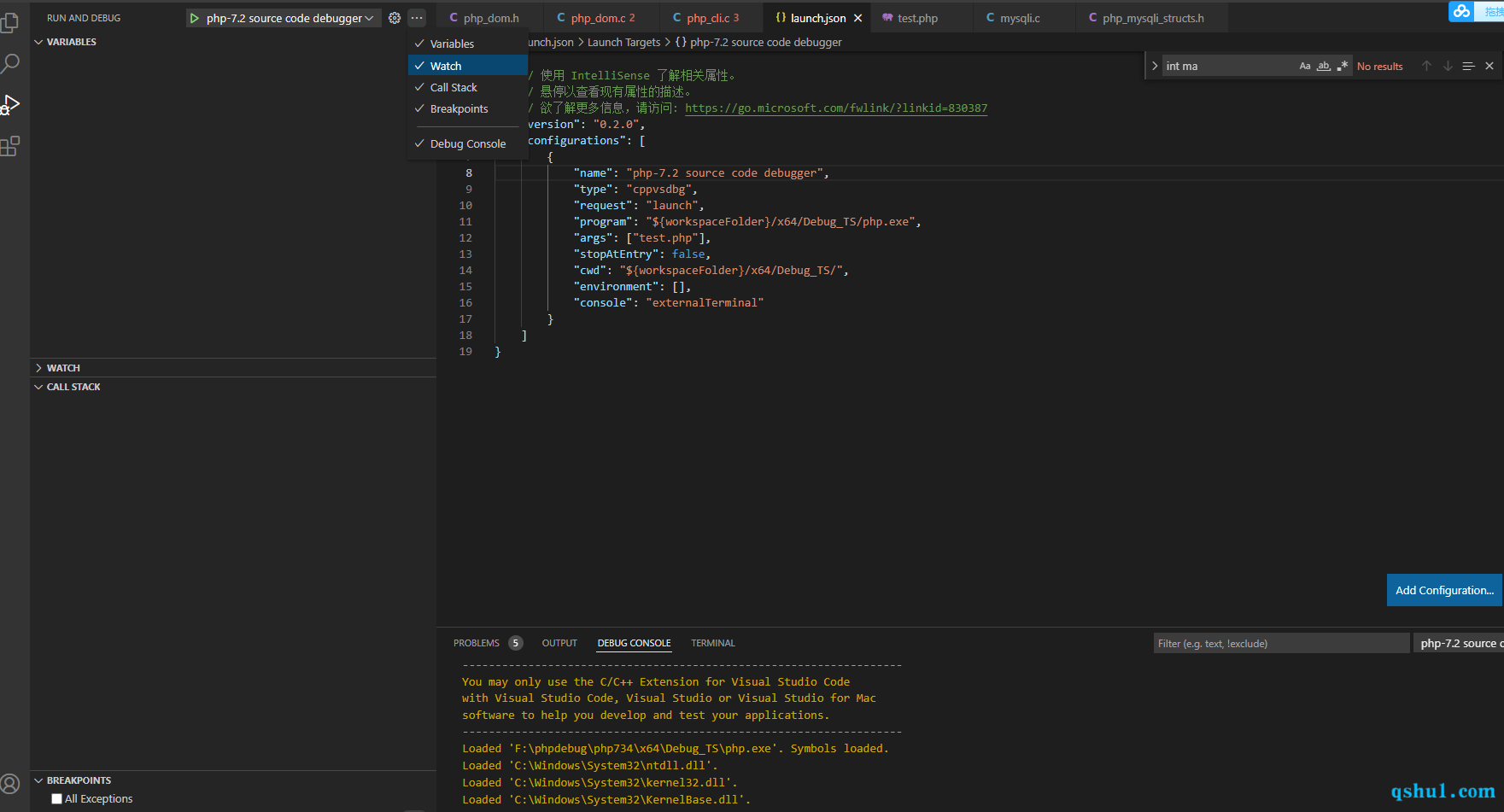Image resolution: width=1504 pixels, height=812 pixels.
Task: Click the Add Configuration button
Action: point(1444,590)
